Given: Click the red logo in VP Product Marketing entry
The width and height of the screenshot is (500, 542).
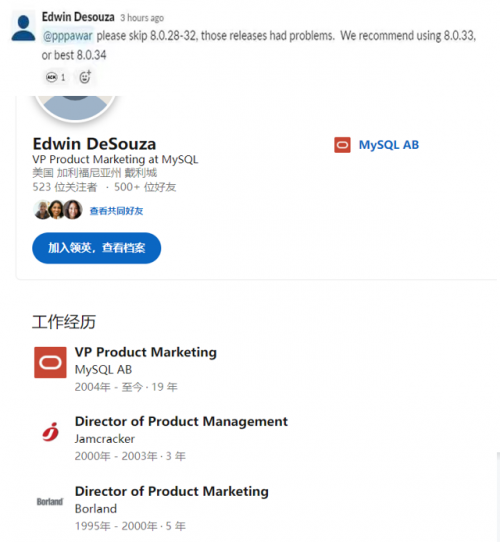Looking at the screenshot, I should click(50, 362).
